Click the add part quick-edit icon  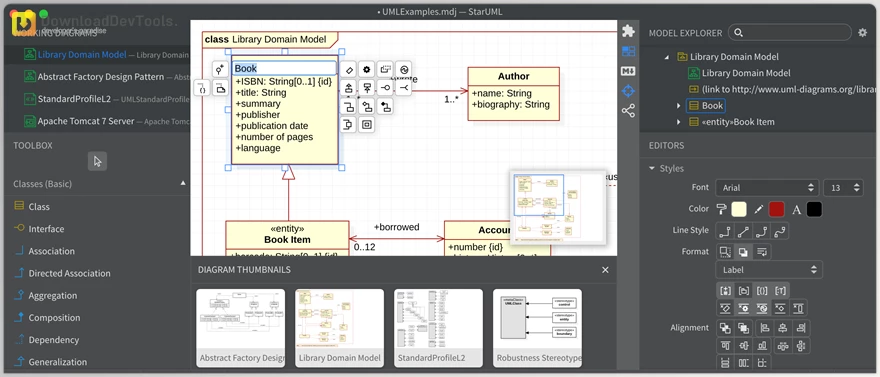coord(366,125)
